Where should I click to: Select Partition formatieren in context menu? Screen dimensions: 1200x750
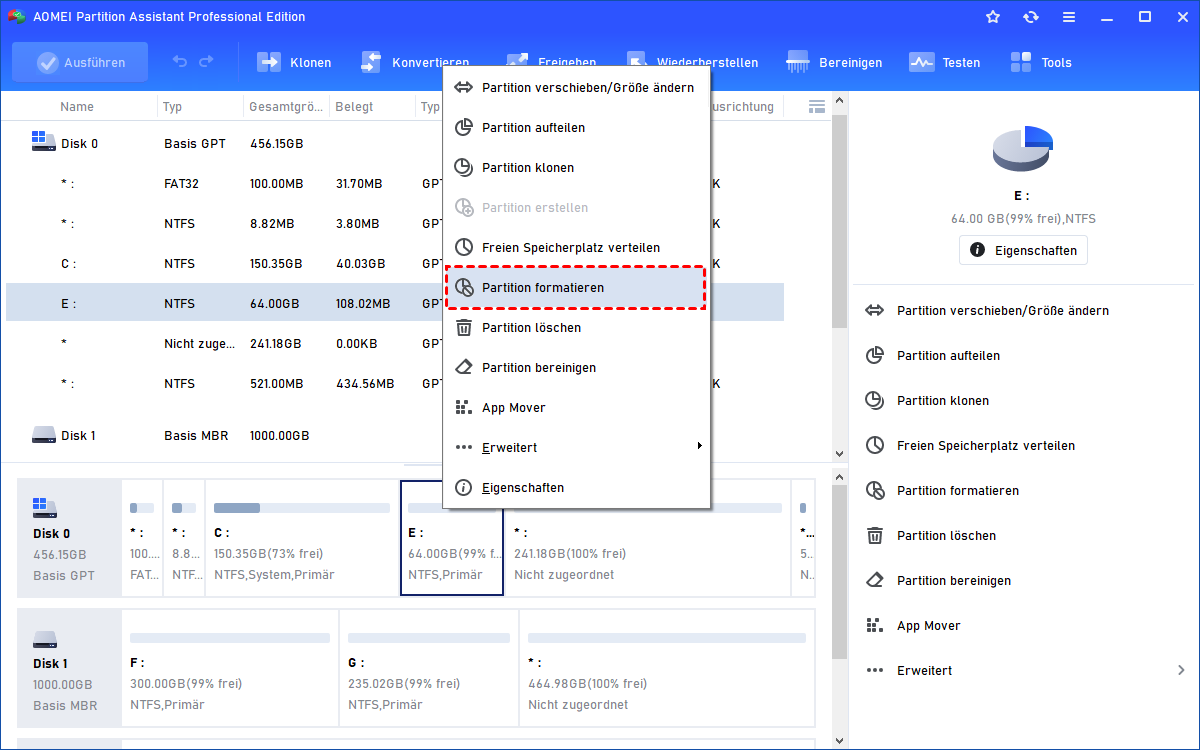click(x=577, y=288)
